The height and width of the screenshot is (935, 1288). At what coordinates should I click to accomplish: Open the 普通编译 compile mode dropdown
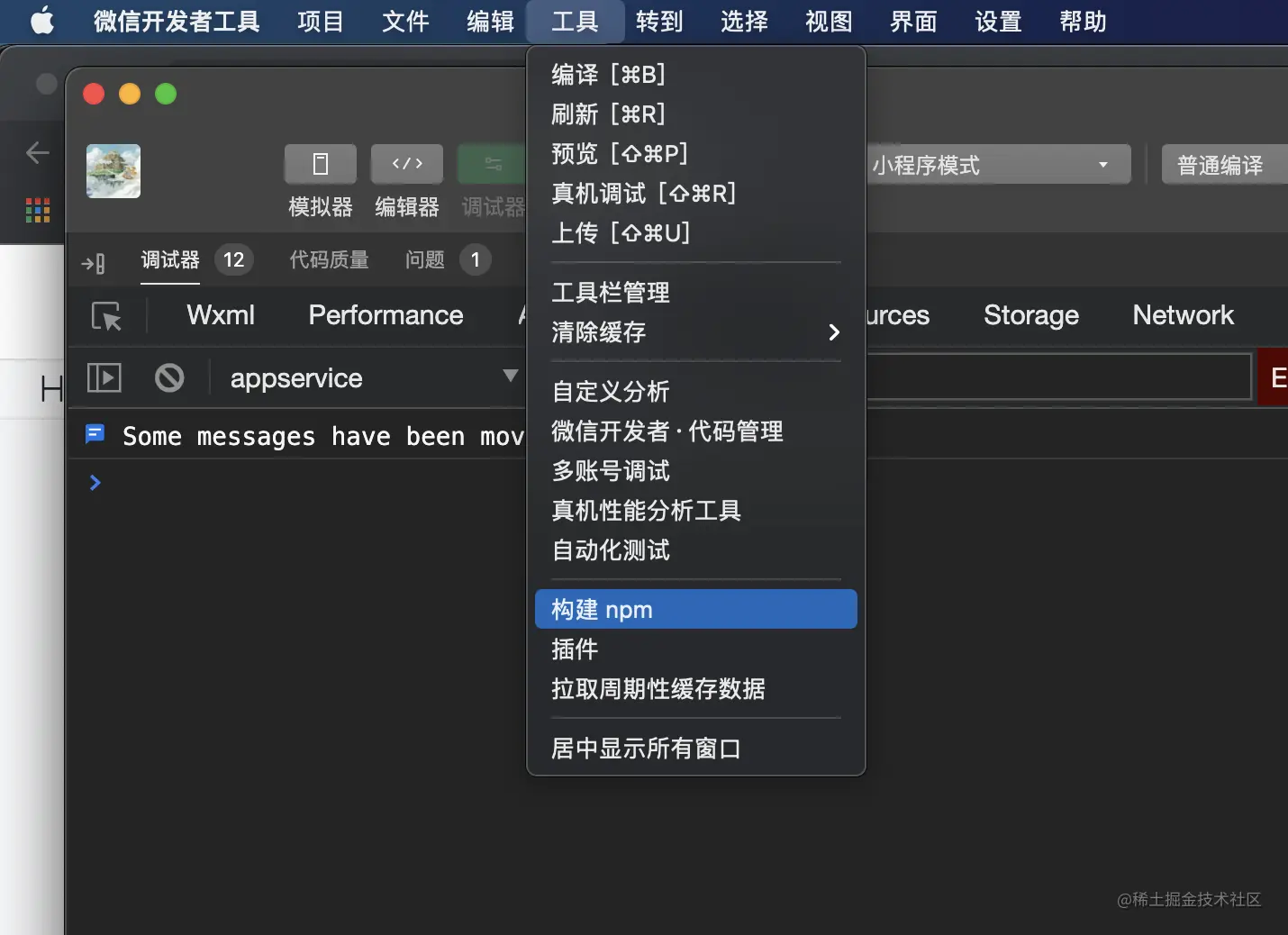click(x=1225, y=165)
